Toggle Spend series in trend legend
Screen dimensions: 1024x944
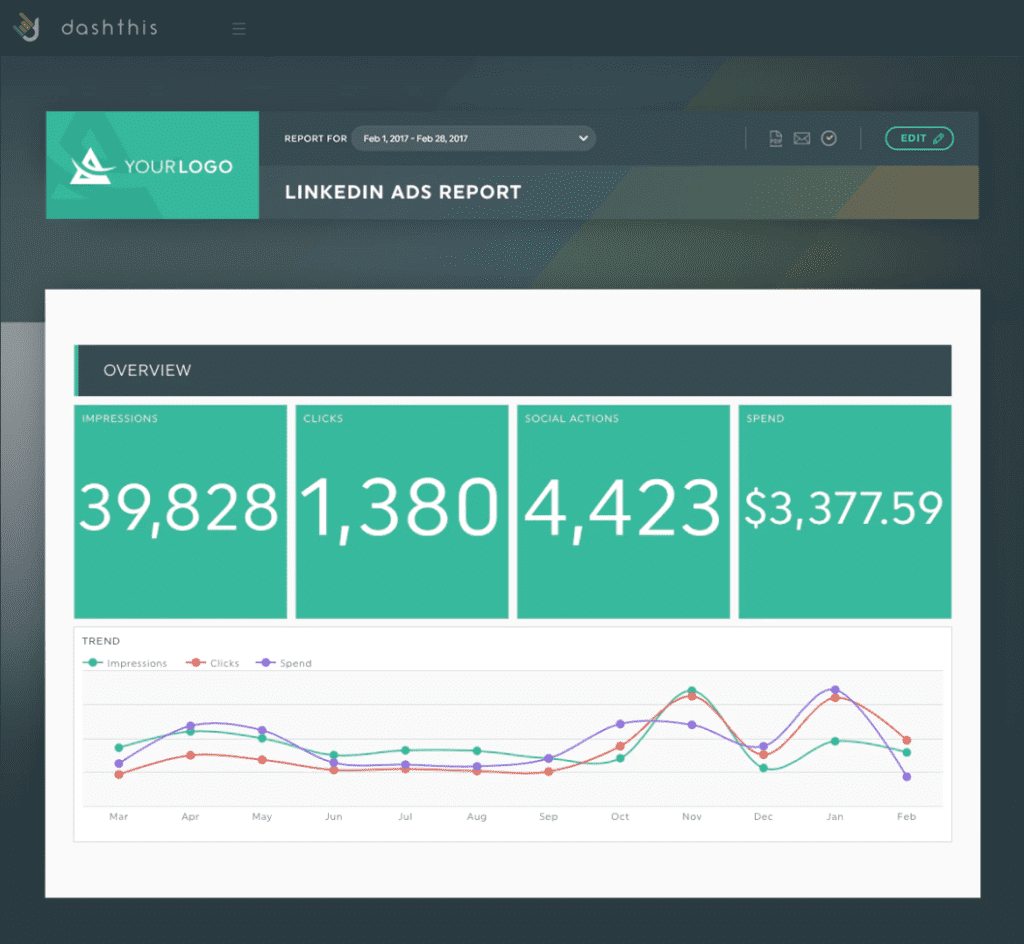pyautogui.click(x=284, y=663)
